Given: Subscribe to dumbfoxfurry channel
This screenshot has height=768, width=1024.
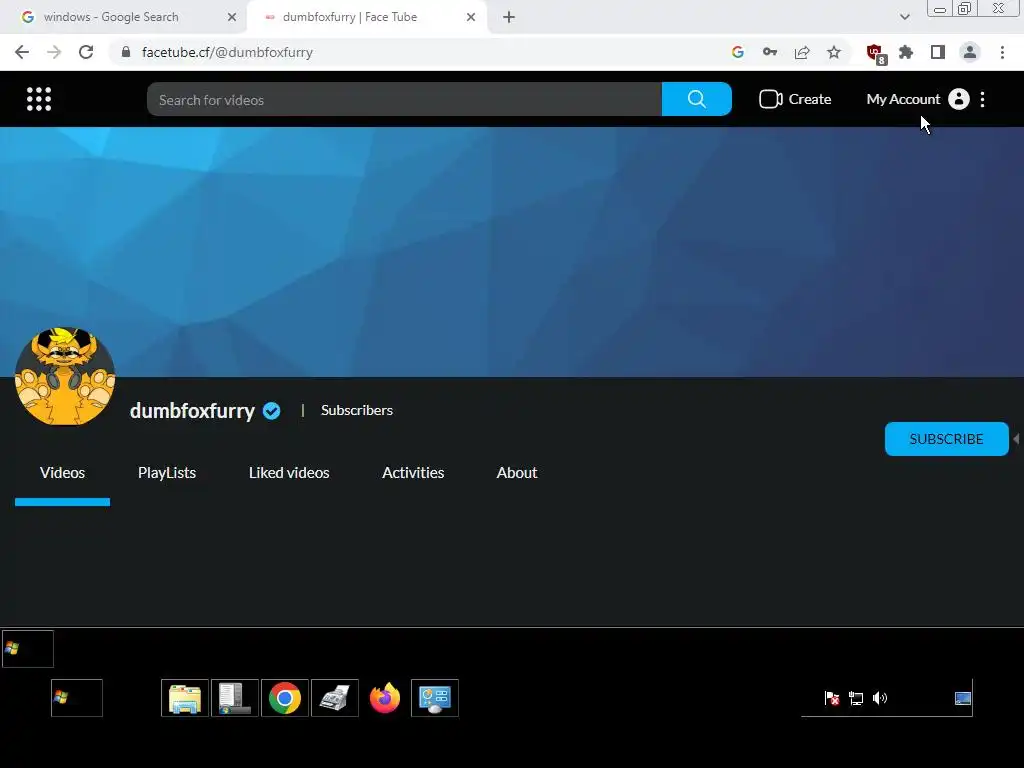Looking at the screenshot, I should pos(946,439).
